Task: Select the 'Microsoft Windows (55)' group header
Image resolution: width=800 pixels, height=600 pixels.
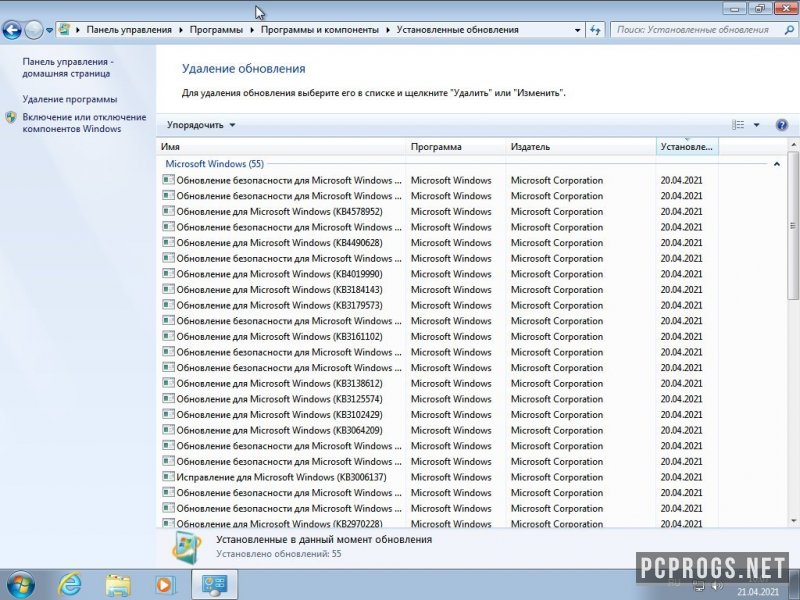Action: (214, 164)
